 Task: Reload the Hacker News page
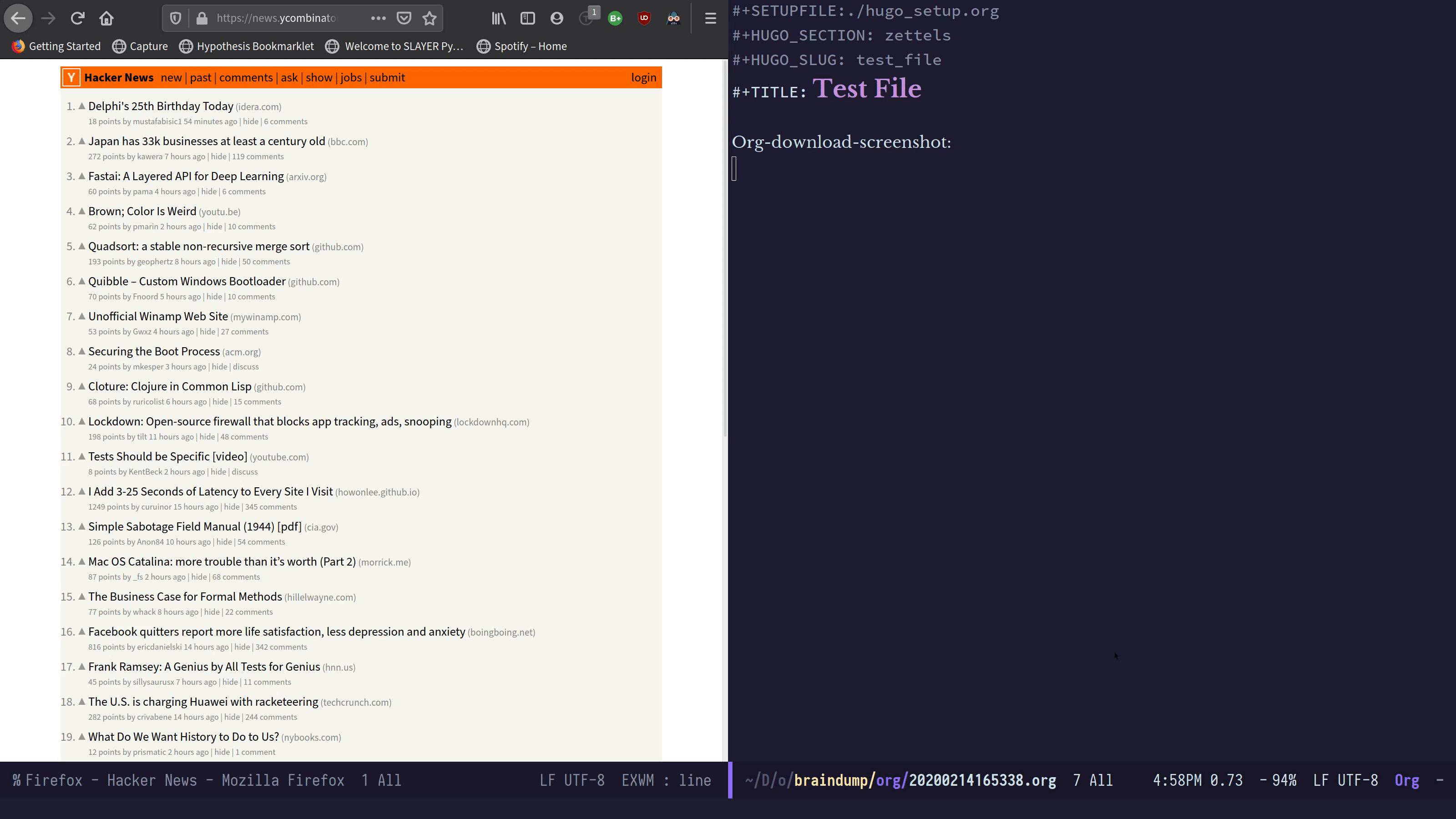[x=77, y=18]
